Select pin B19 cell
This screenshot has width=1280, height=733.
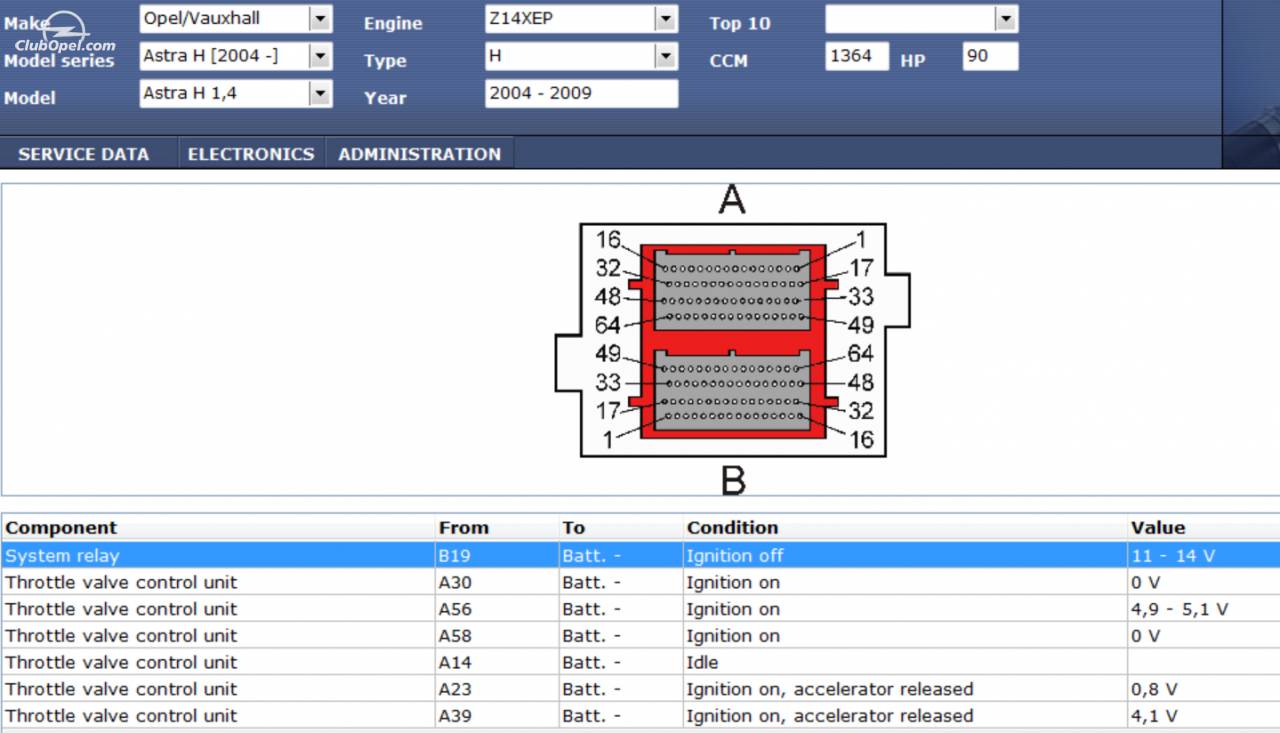496,555
